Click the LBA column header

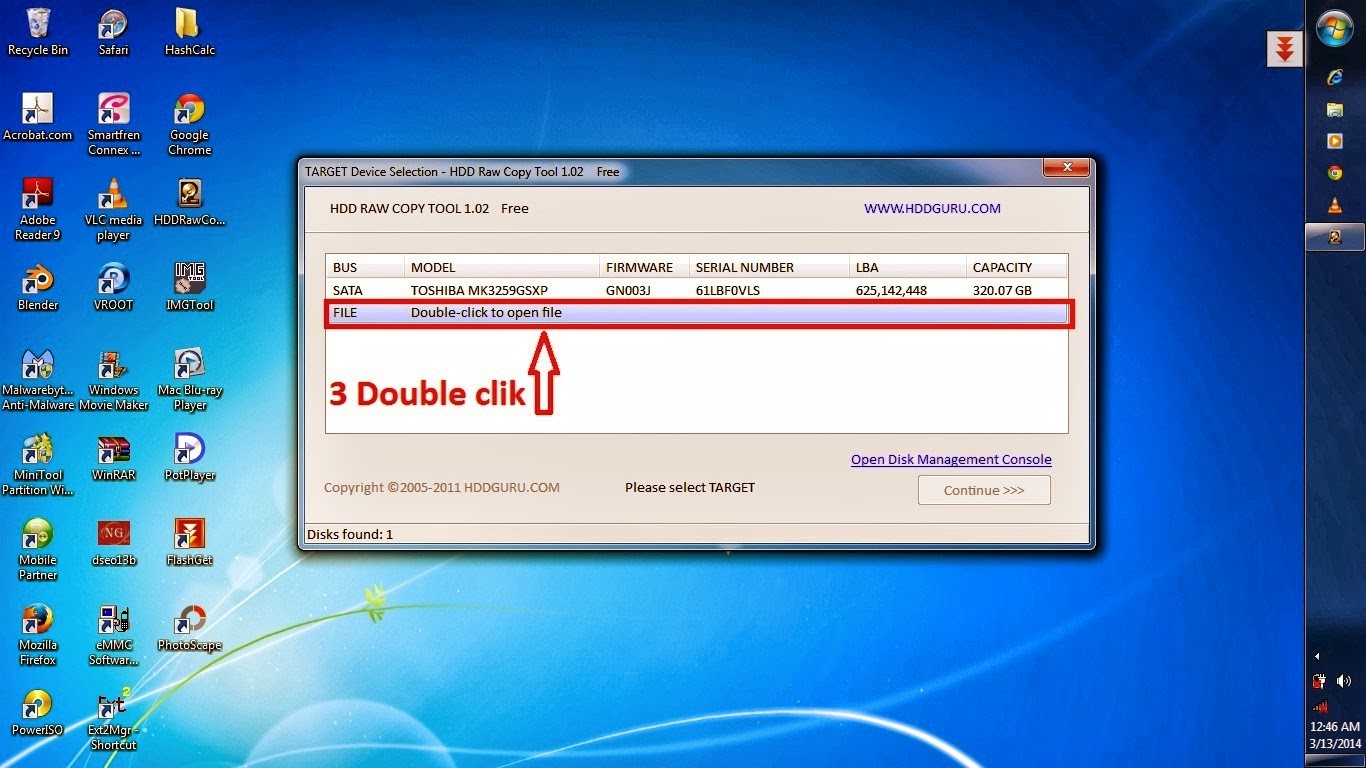907,267
